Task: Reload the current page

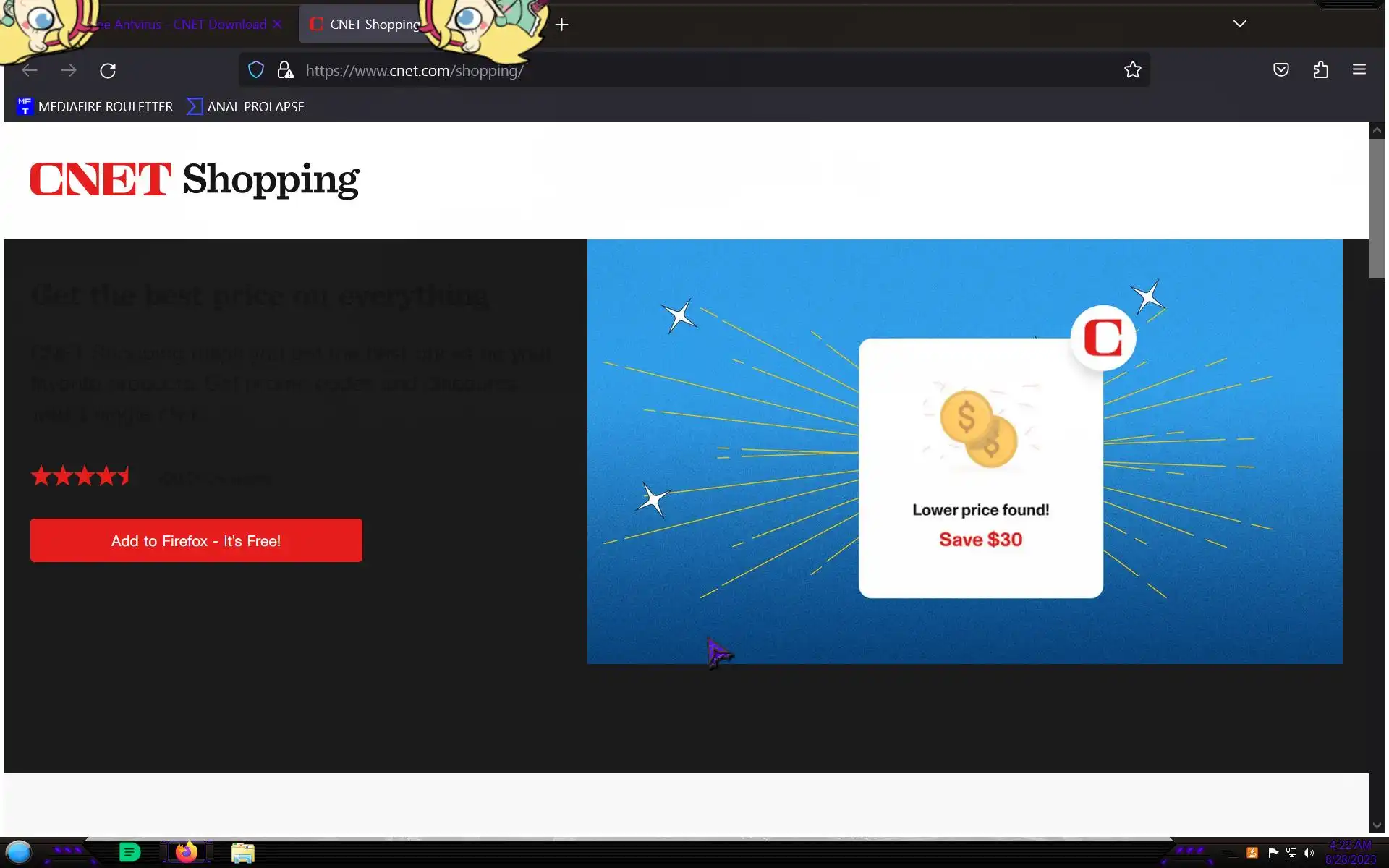Action: [108, 70]
